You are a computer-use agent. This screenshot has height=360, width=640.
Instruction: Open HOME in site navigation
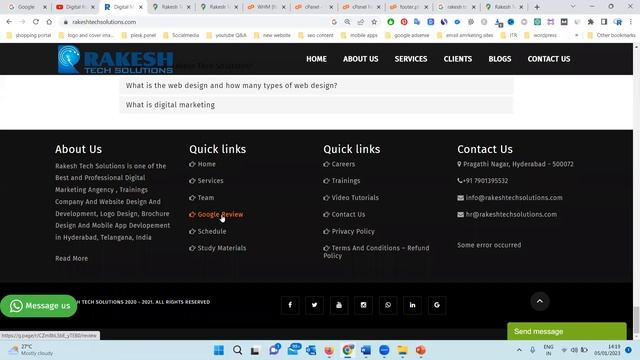[x=316, y=59]
